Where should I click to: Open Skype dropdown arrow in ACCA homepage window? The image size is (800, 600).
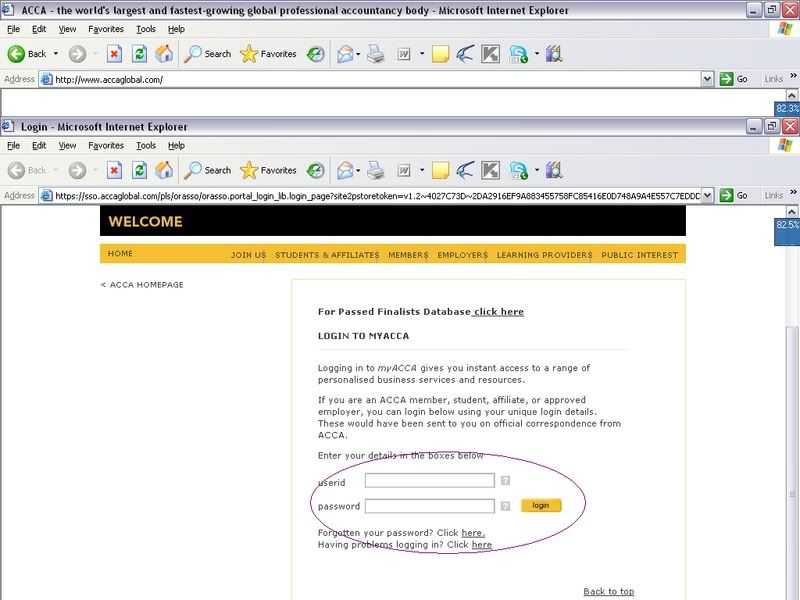pos(537,54)
